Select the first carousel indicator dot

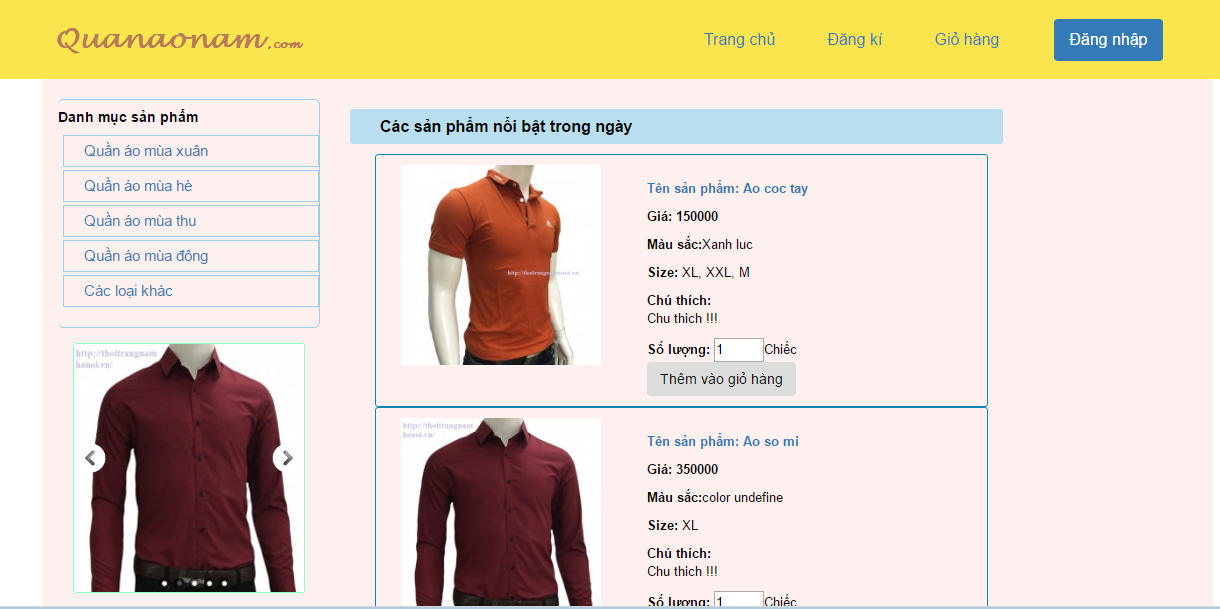point(164,582)
